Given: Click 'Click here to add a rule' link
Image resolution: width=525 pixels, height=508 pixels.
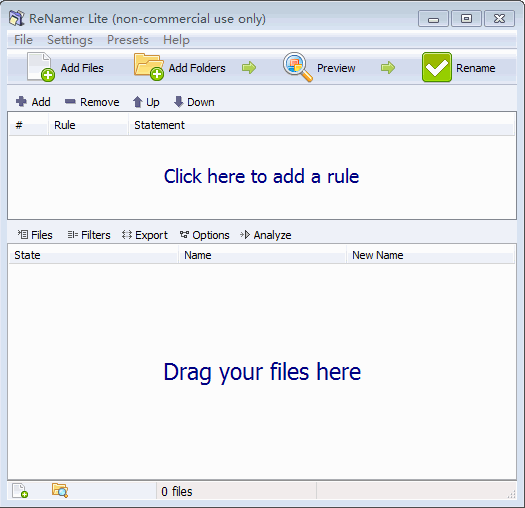Looking at the screenshot, I should pos(261,176).
